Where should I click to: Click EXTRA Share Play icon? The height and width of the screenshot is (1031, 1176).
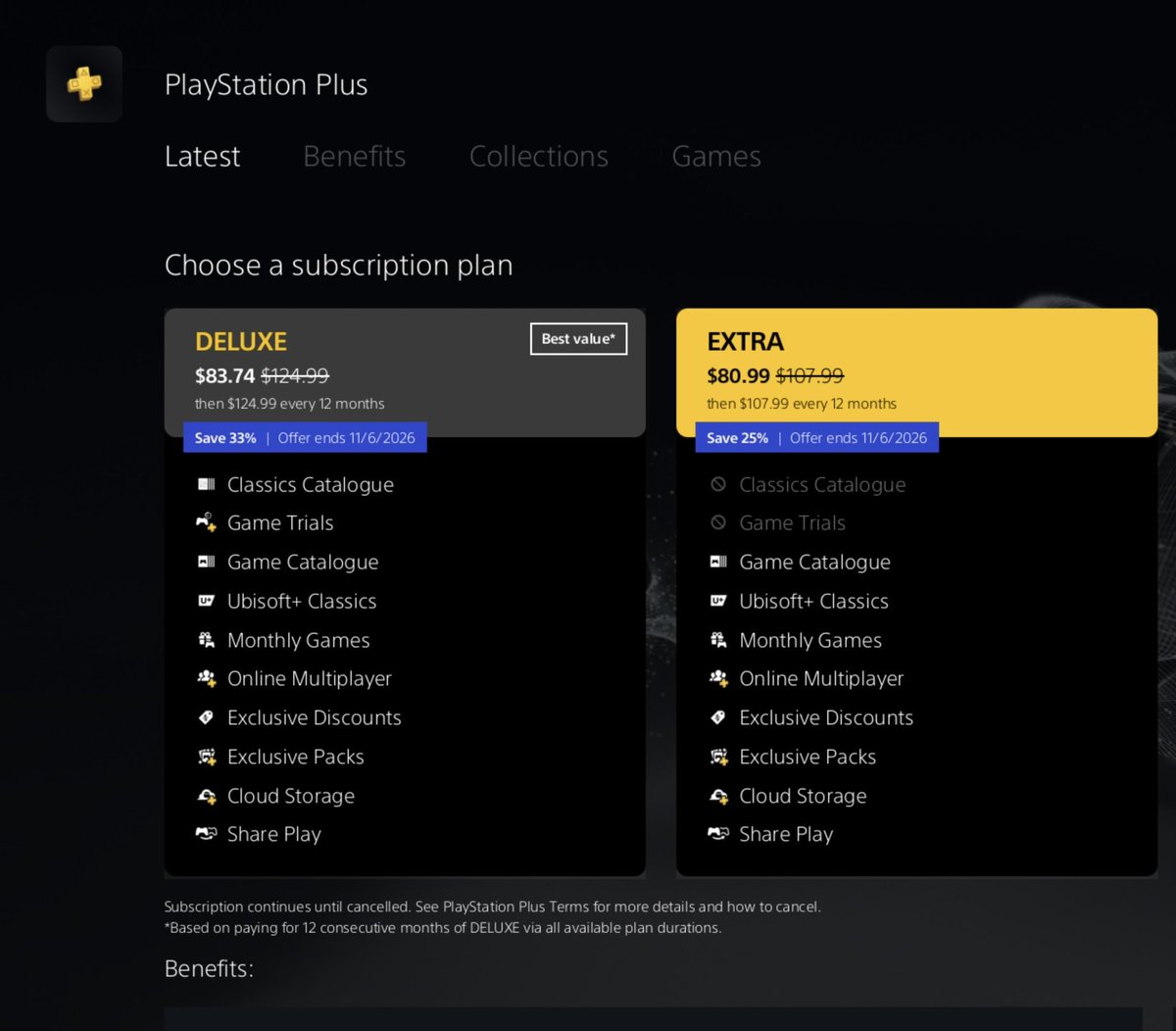tap(718, 834)
